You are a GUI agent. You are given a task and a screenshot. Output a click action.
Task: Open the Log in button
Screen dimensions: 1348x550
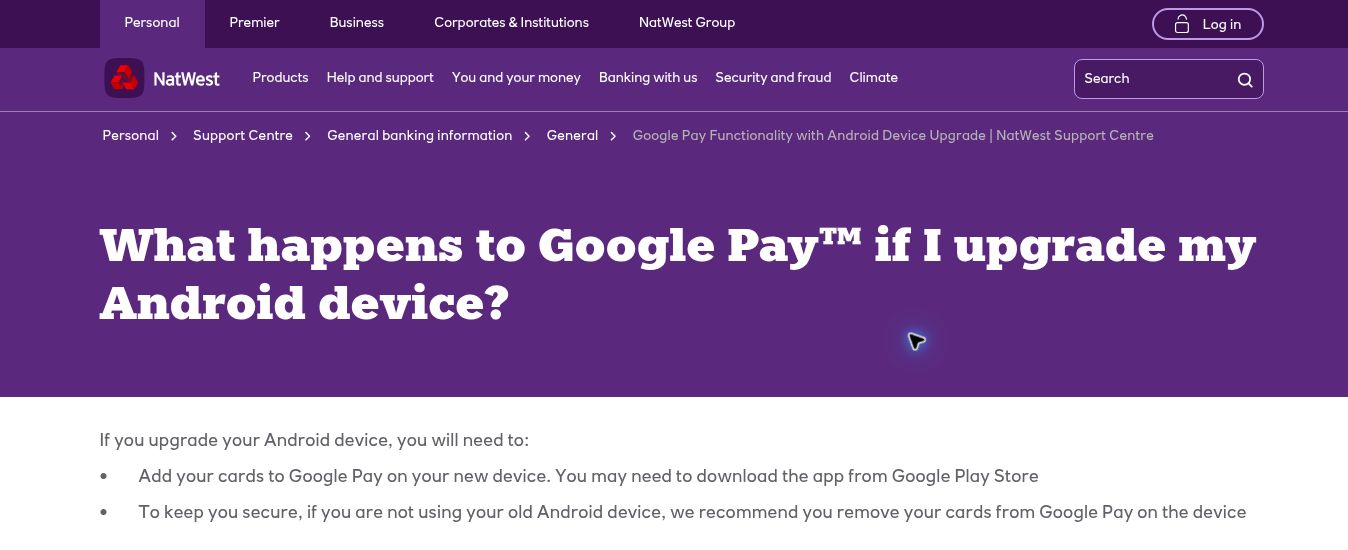(x=1207, y=24)
